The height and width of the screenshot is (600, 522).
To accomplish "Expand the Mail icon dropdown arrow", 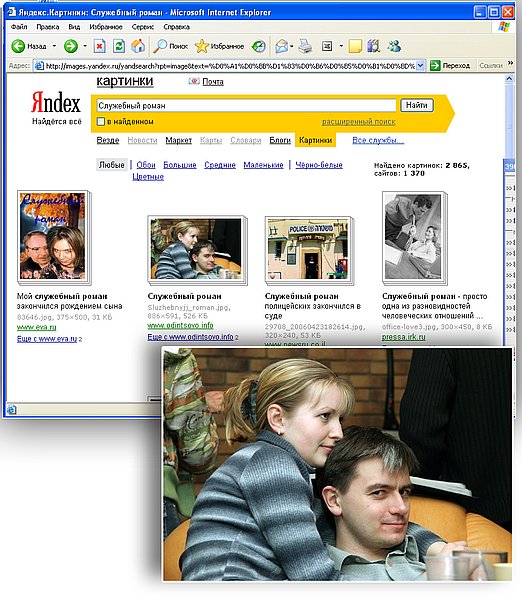I will coord(292,46).
